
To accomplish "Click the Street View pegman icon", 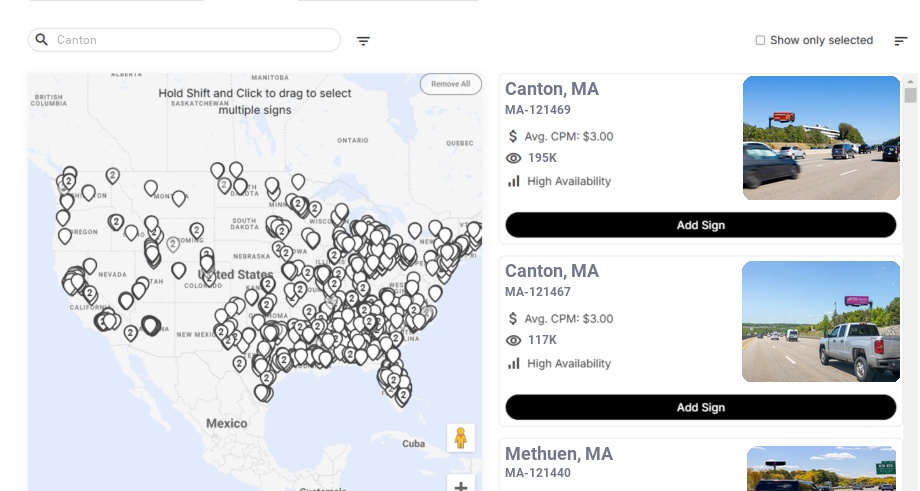I will [460, 438].
